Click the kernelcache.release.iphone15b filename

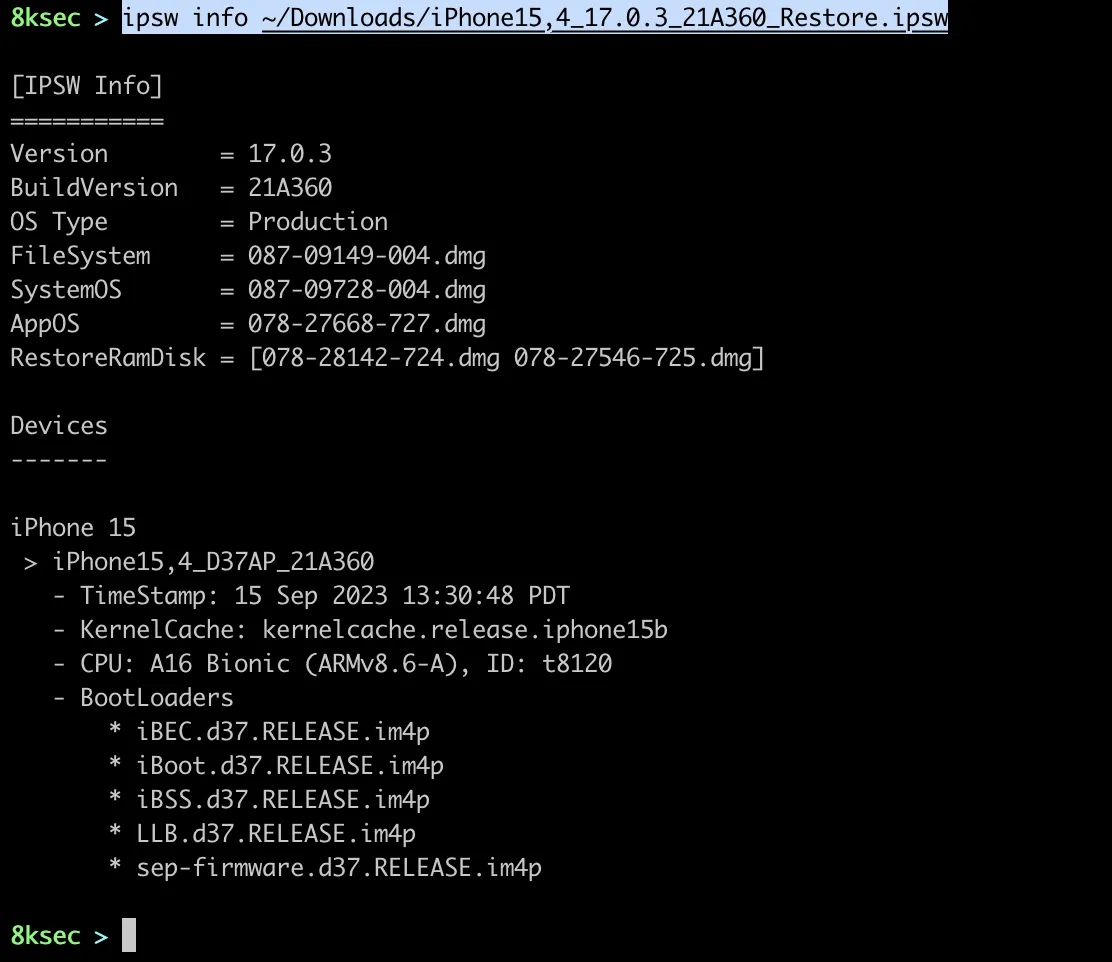[465, 630]
